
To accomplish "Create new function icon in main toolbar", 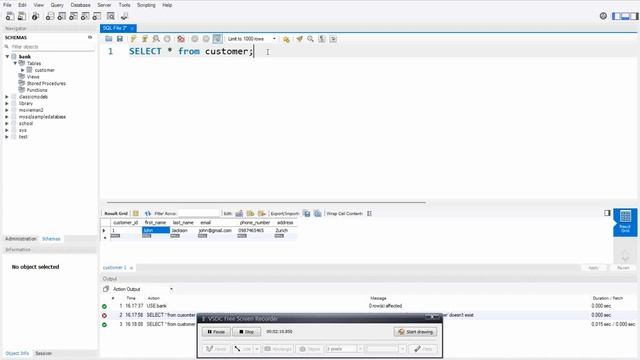I will point(97,16).
